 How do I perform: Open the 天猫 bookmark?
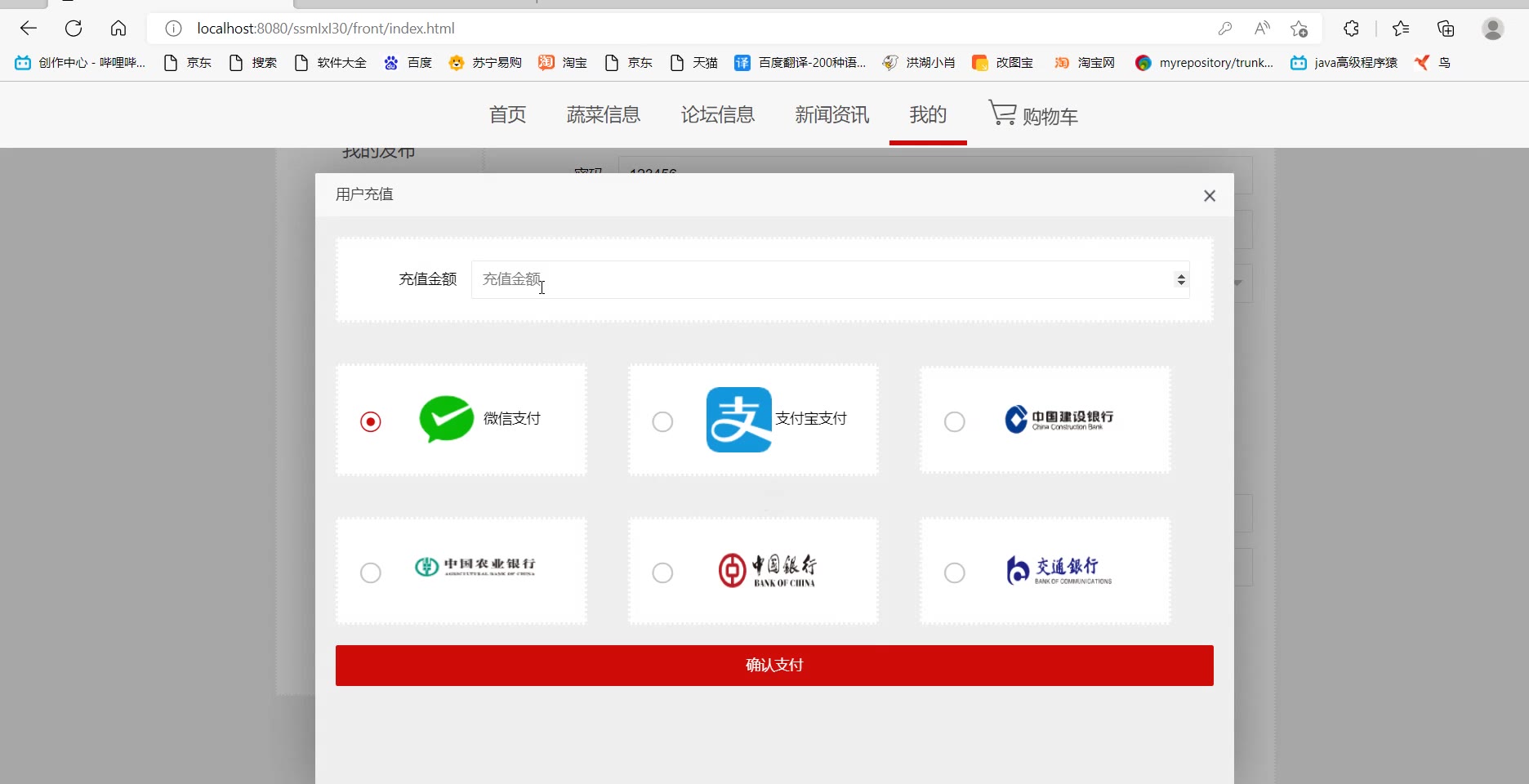click(x=693, y=63)
